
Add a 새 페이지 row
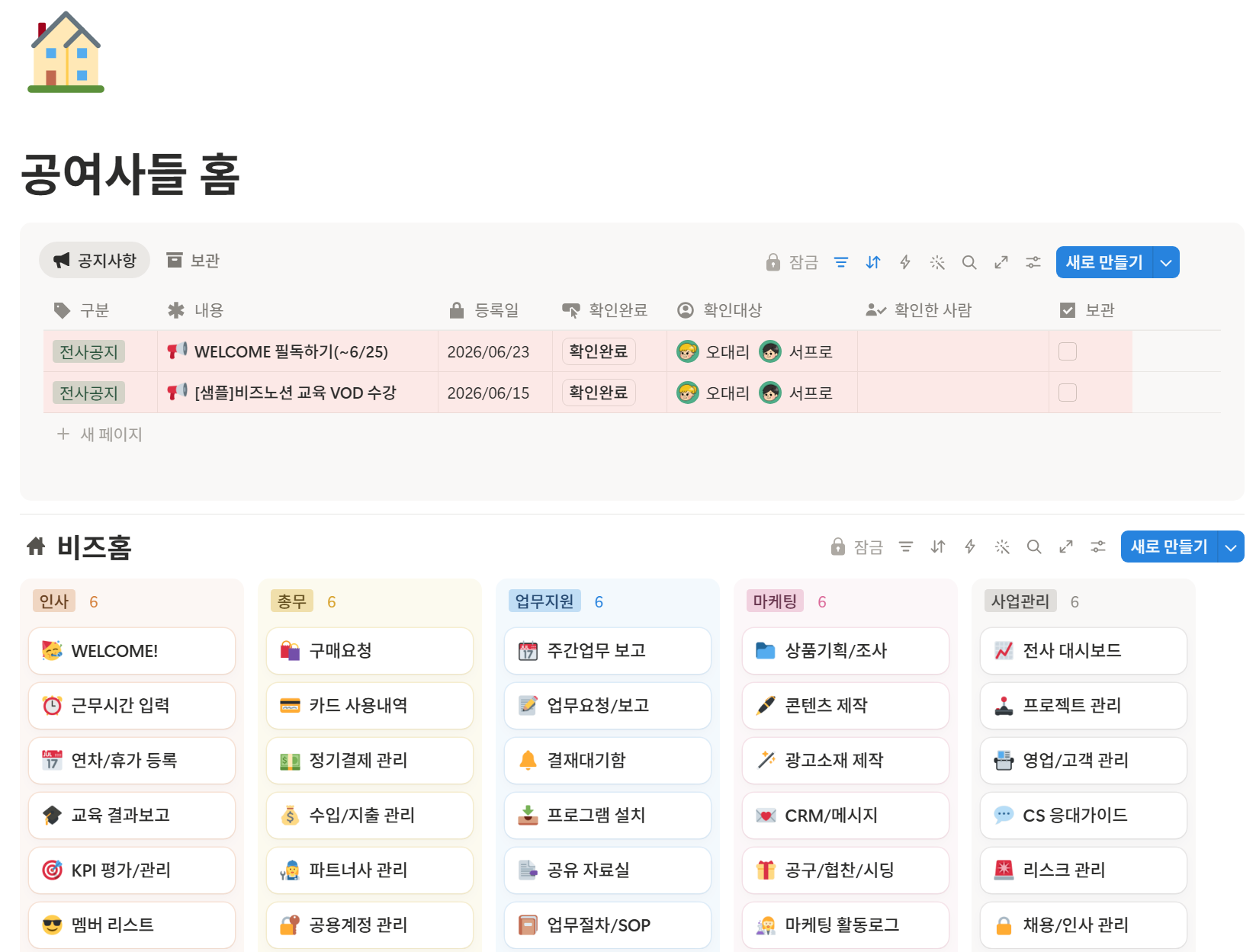(100, 434)
